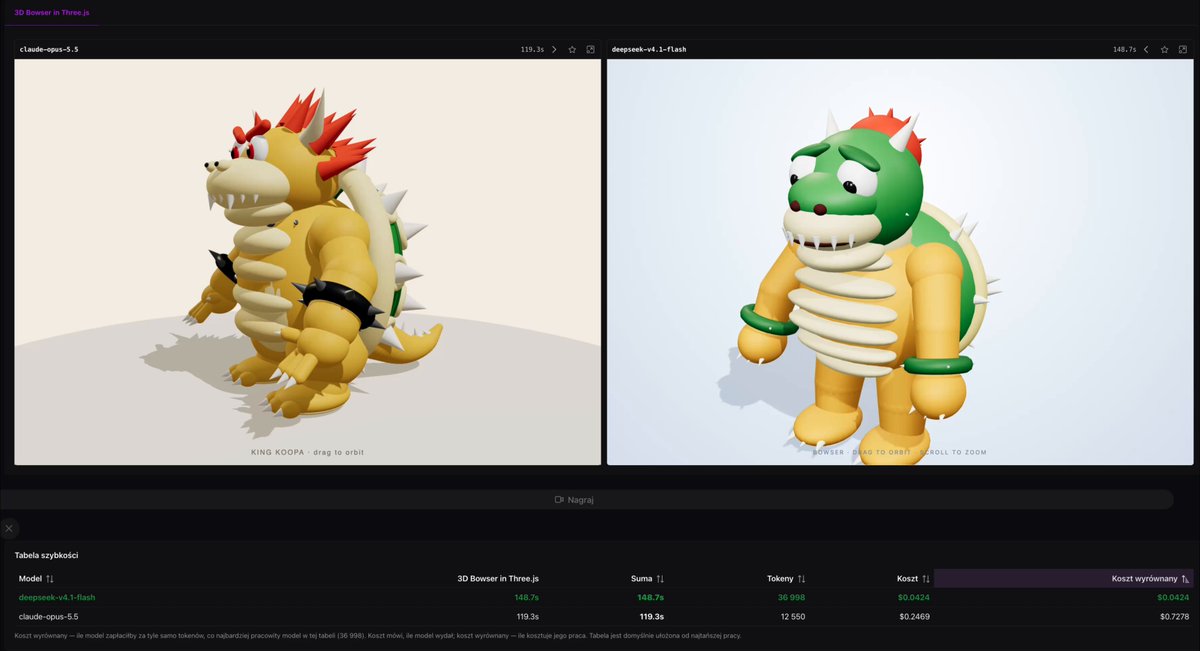This screenshot has width=1200, height=651.
Task: Click the KING KOOPA drag to orbit caption
Action: [308, 452]
